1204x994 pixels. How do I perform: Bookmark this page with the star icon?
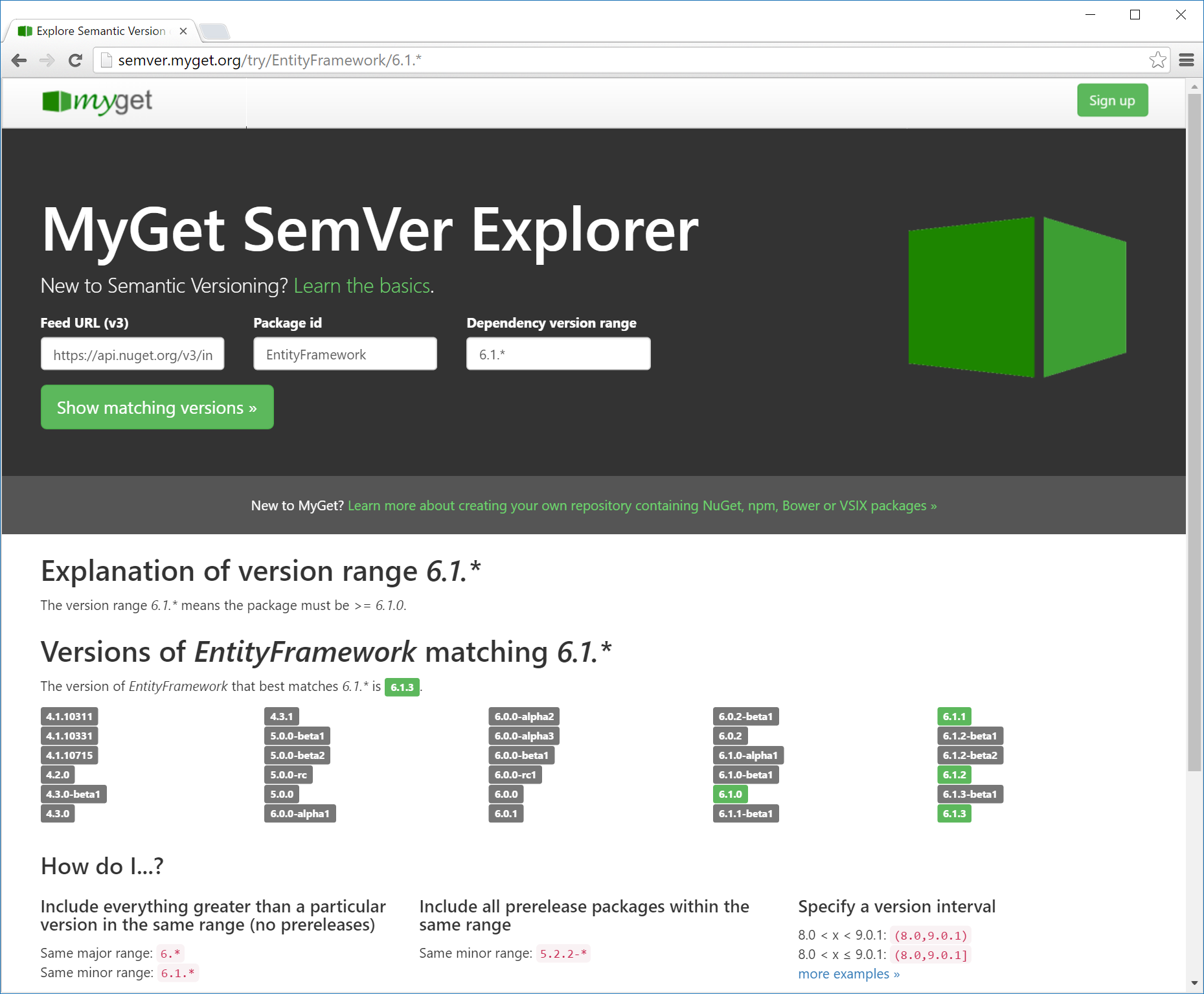tap(1157, 60)
